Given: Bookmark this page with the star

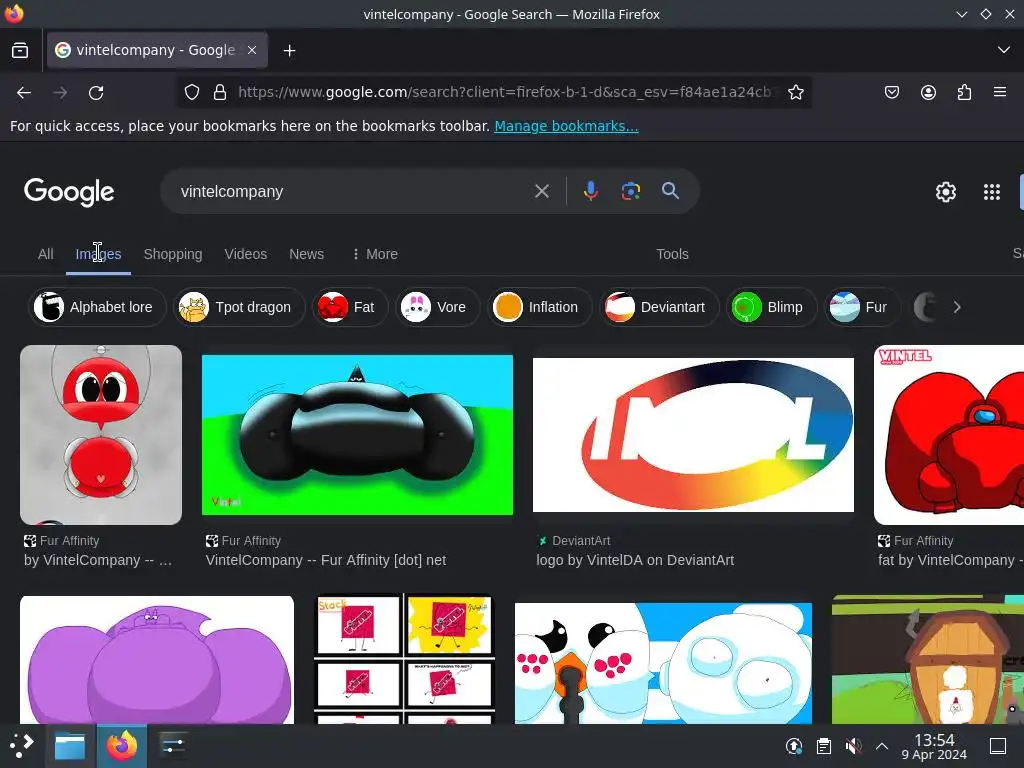Looking at the screenshot, I should [795, 92].
